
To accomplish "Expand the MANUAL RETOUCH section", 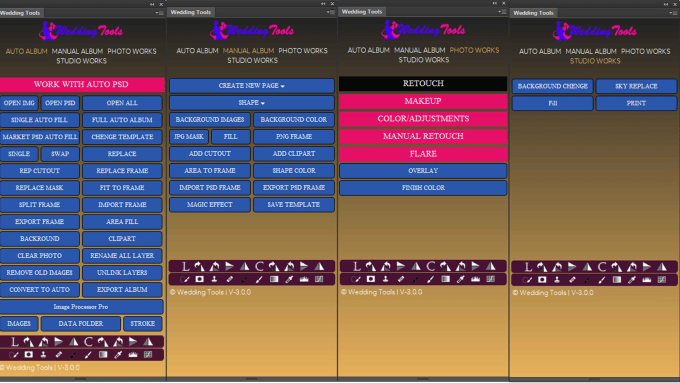I will pyautogui.click(x=423, y=136).
